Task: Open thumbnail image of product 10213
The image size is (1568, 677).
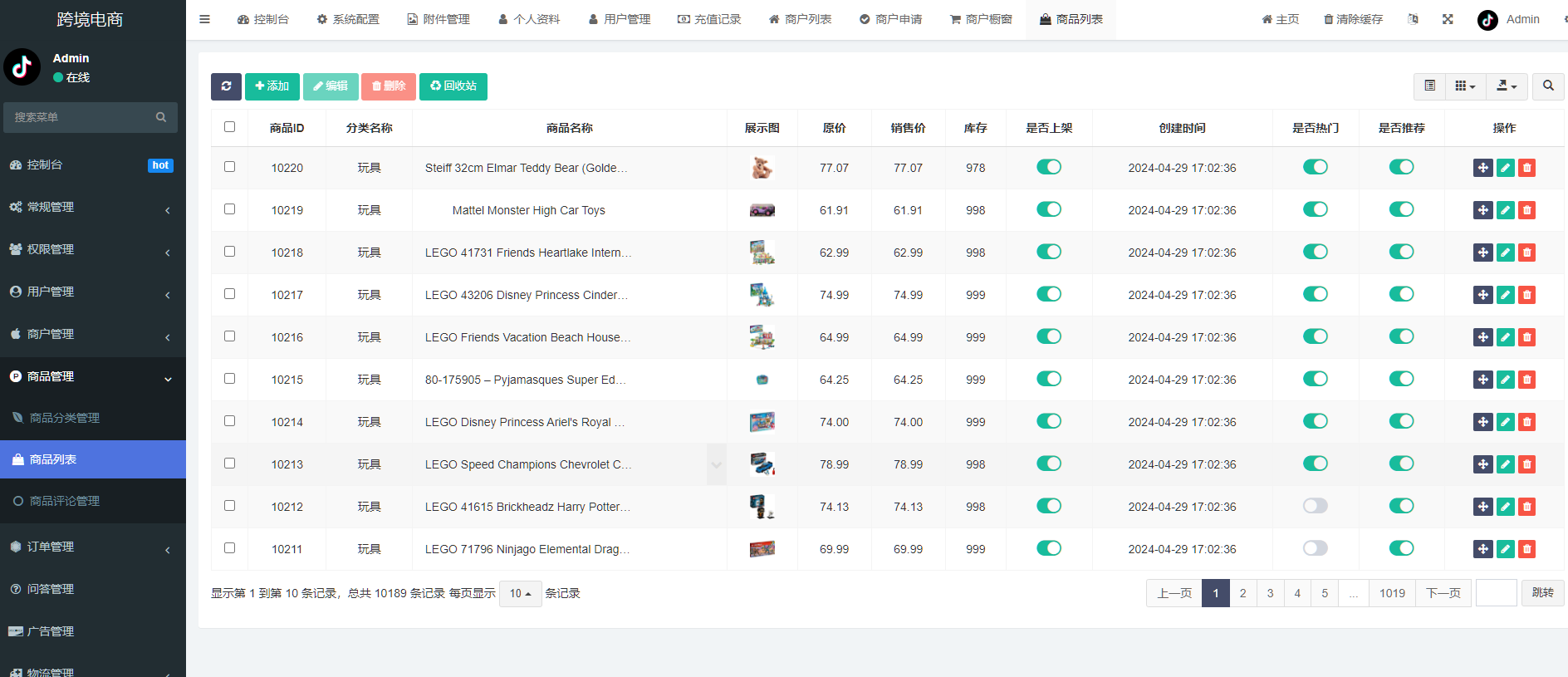Action: [x=762, y=464]
